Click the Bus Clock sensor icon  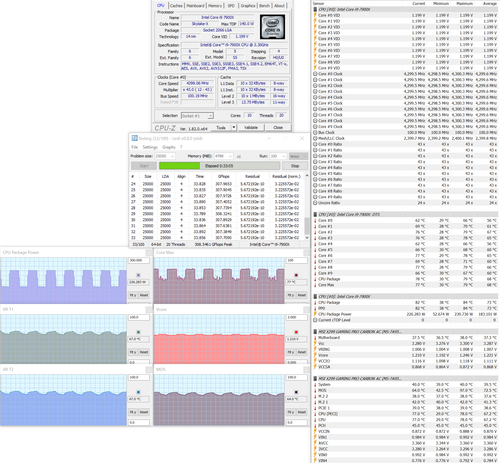pos(315,132)
